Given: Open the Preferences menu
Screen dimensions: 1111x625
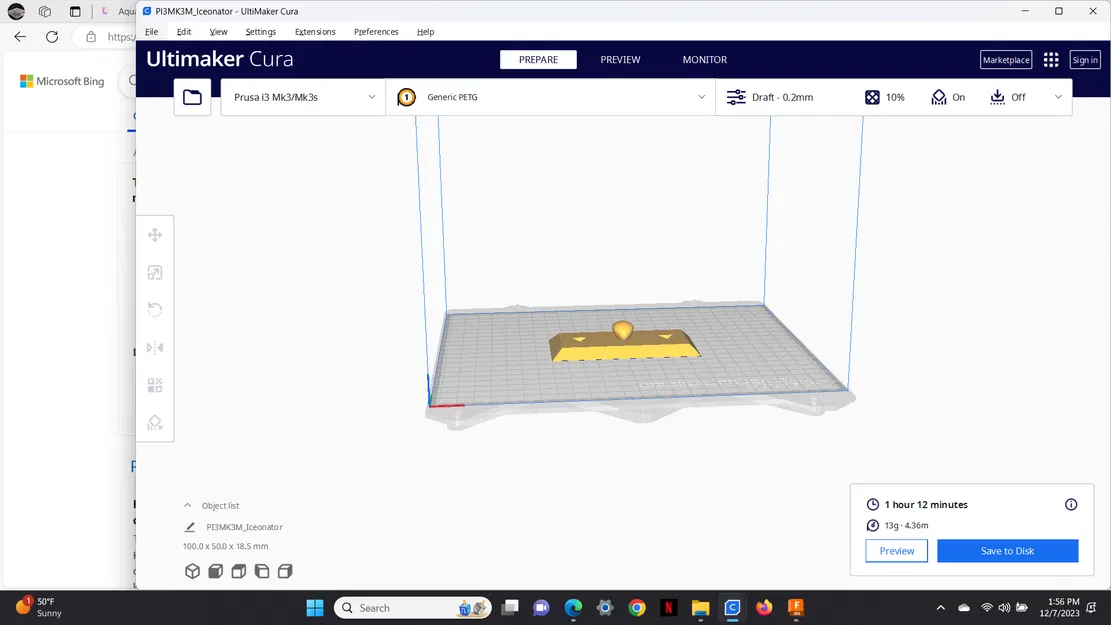Looking at the screenshot, I should (x=376, y=32).
